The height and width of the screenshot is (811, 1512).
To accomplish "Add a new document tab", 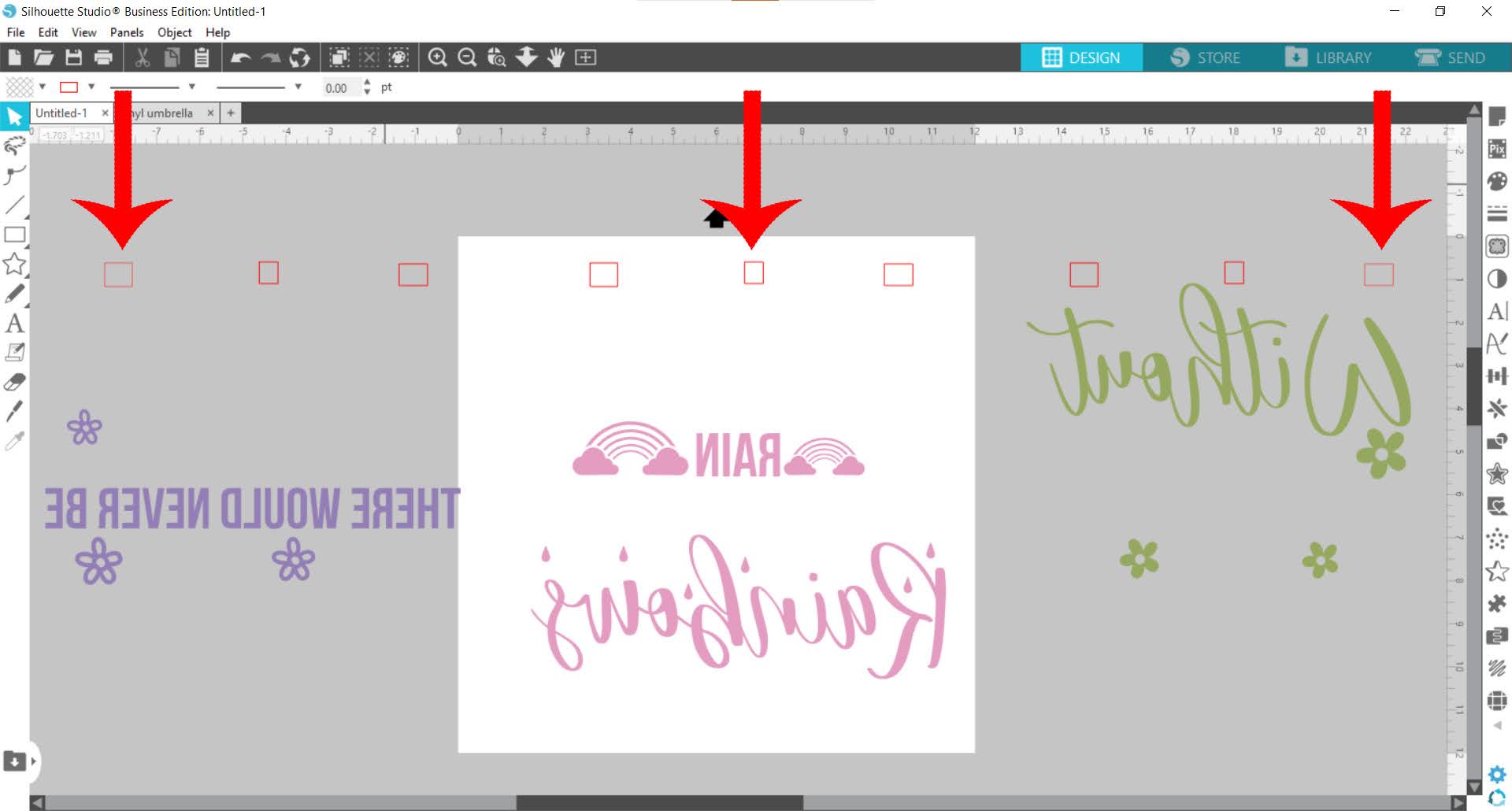I will 231,113.
